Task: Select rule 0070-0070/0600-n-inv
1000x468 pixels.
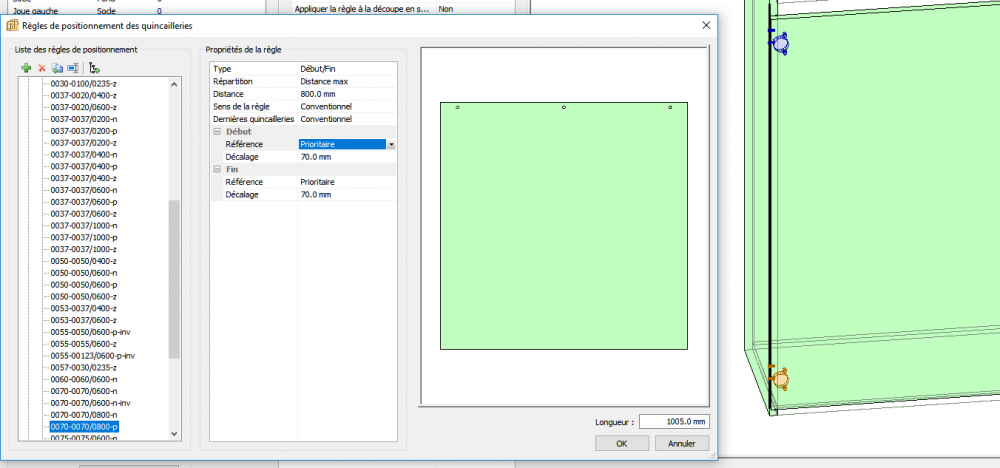Action: pos(91,403)
